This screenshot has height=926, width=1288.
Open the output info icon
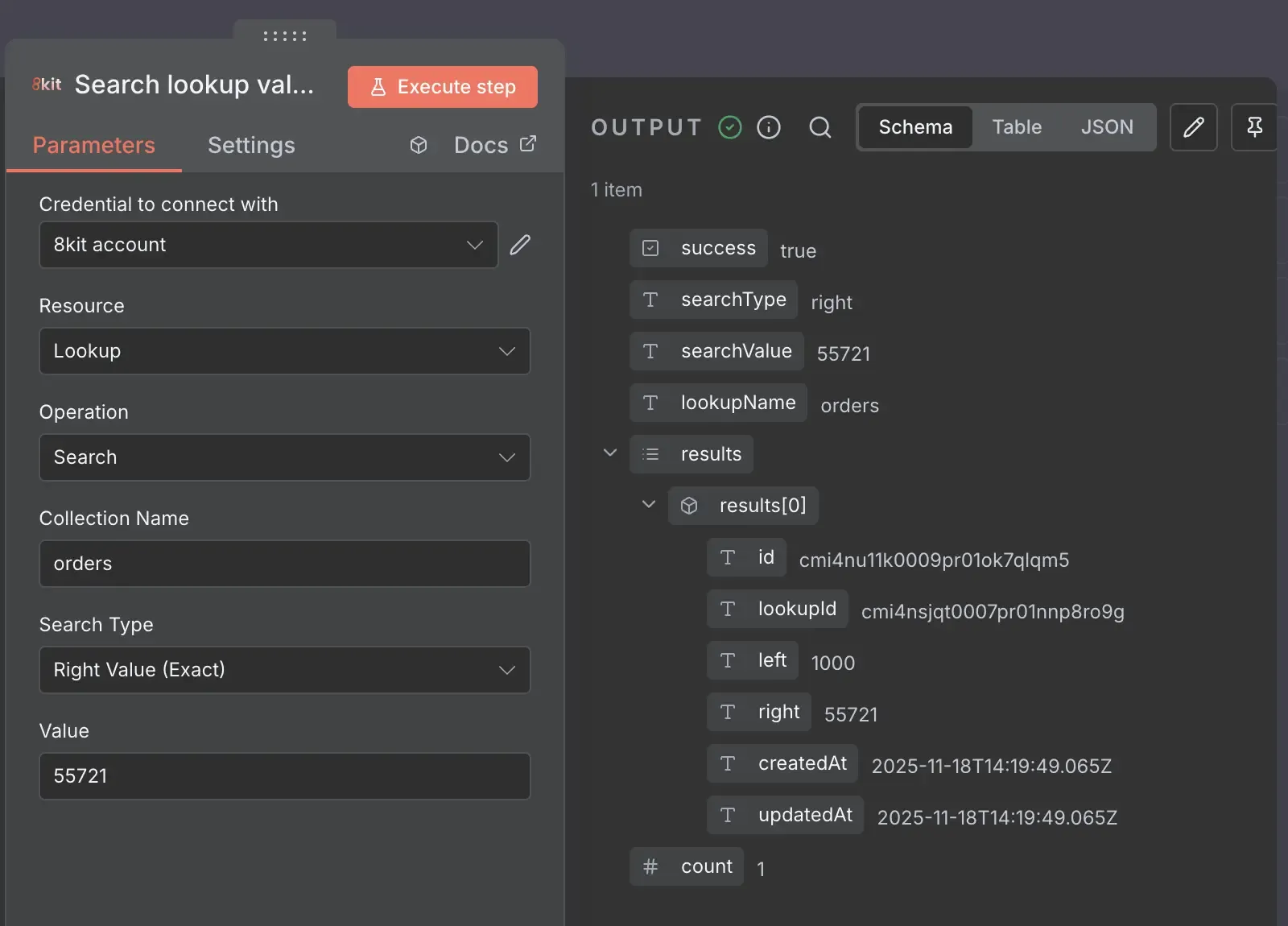point(769,127)
